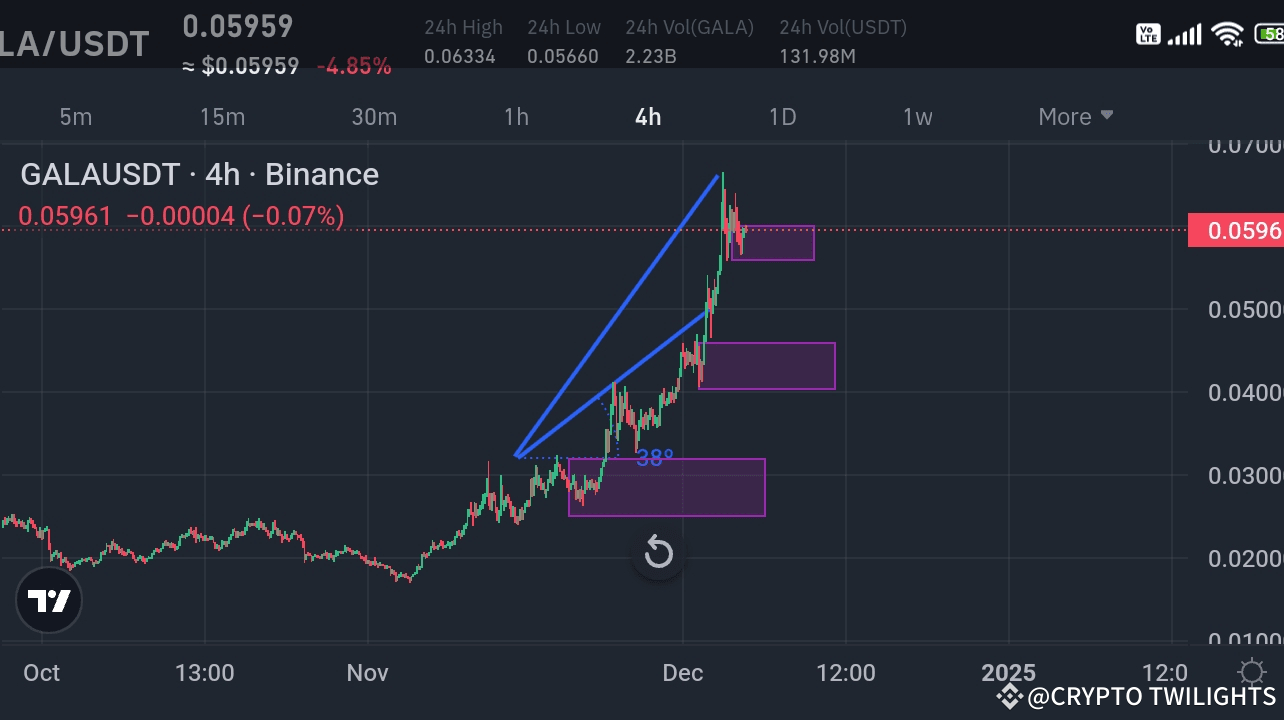Tap the Wi-Fi status icon
Image resolution: width=1284 pixels, height=720 pixels.
(1225, 33)
